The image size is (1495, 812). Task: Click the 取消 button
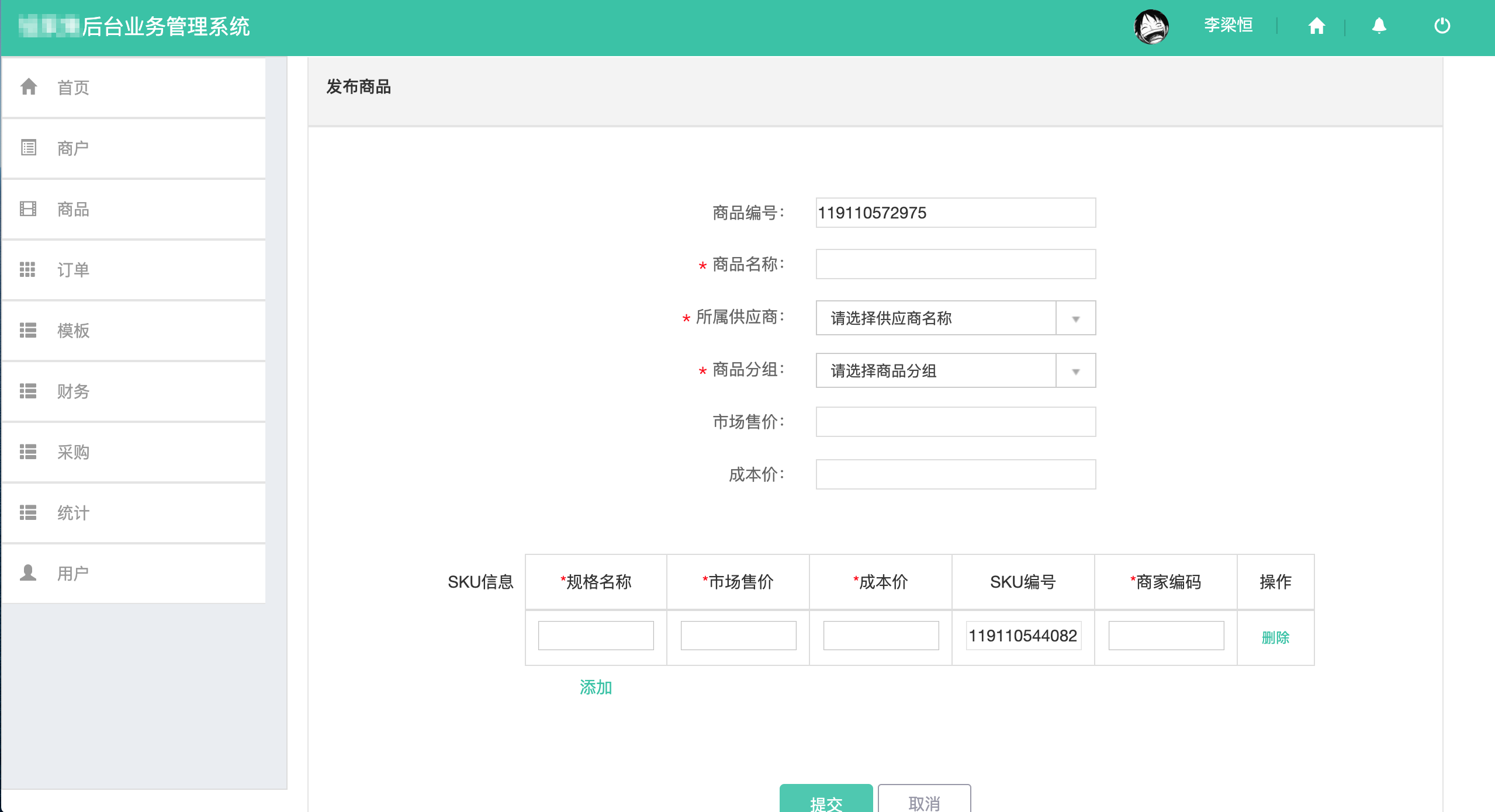[924, 799]
